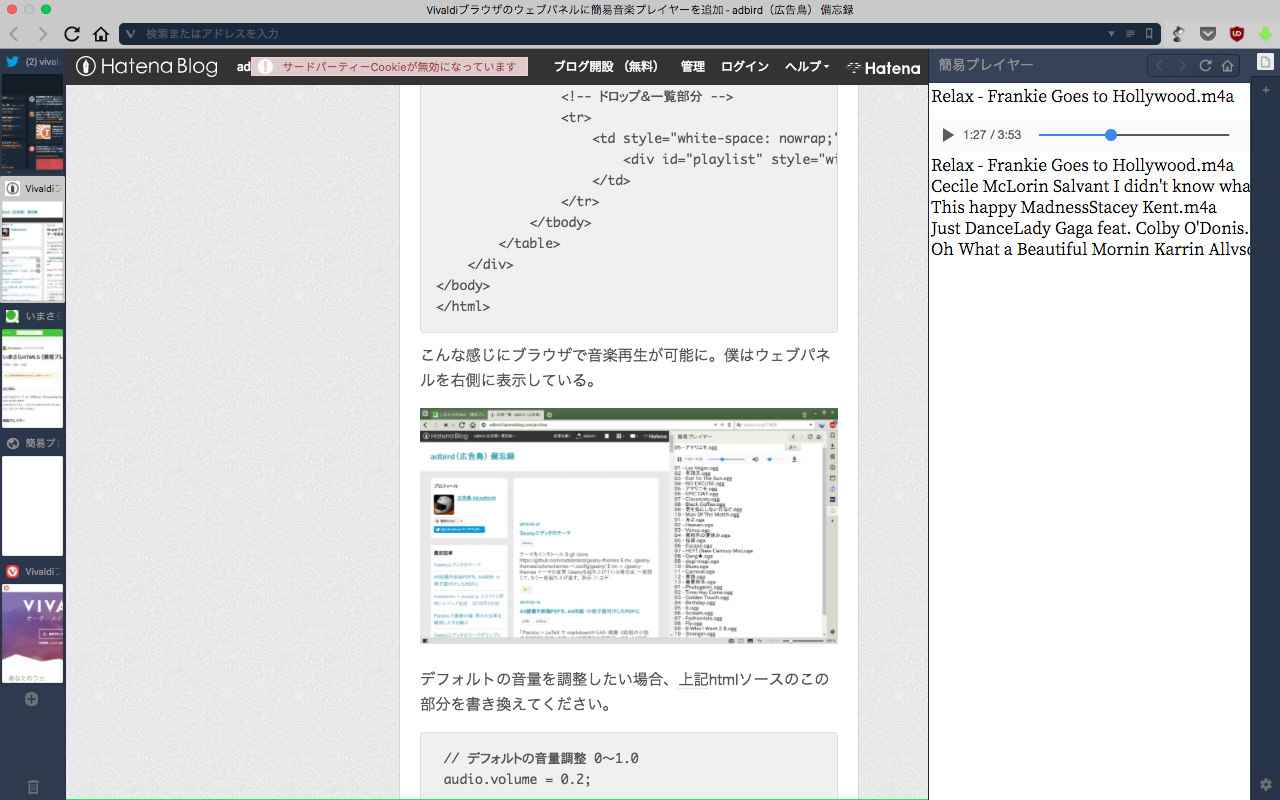Play Relax - Frankie Goes to Hollywood from playlist

tap(1082, 165)
